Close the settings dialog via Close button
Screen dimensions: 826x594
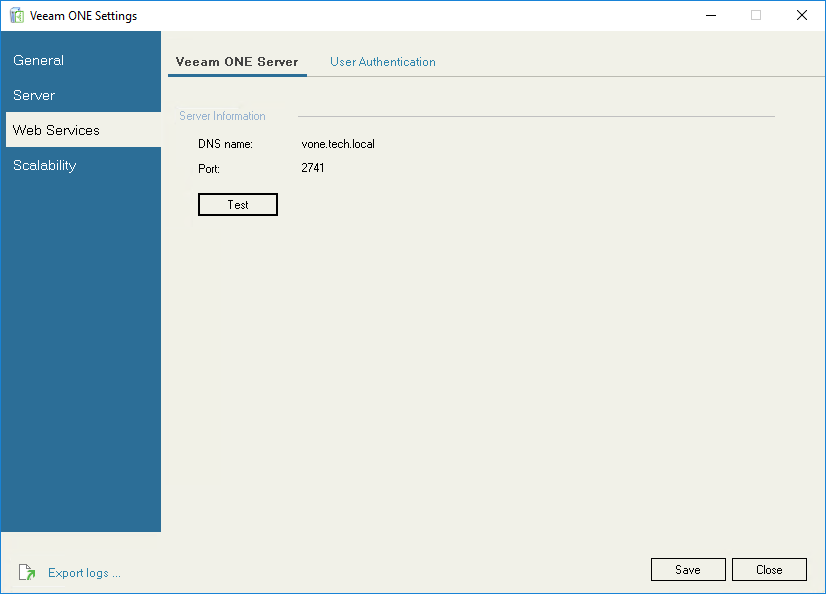click(769, 569)
